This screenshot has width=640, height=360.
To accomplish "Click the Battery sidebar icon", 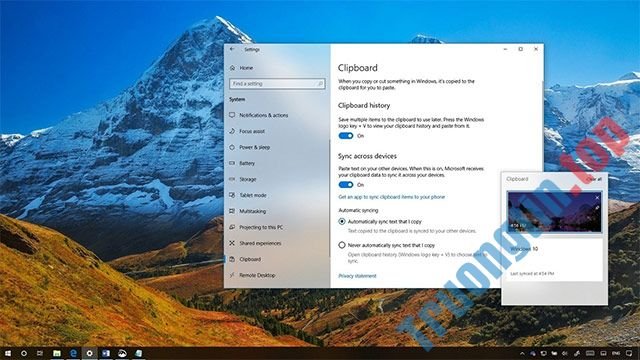I will pos(232,163).
